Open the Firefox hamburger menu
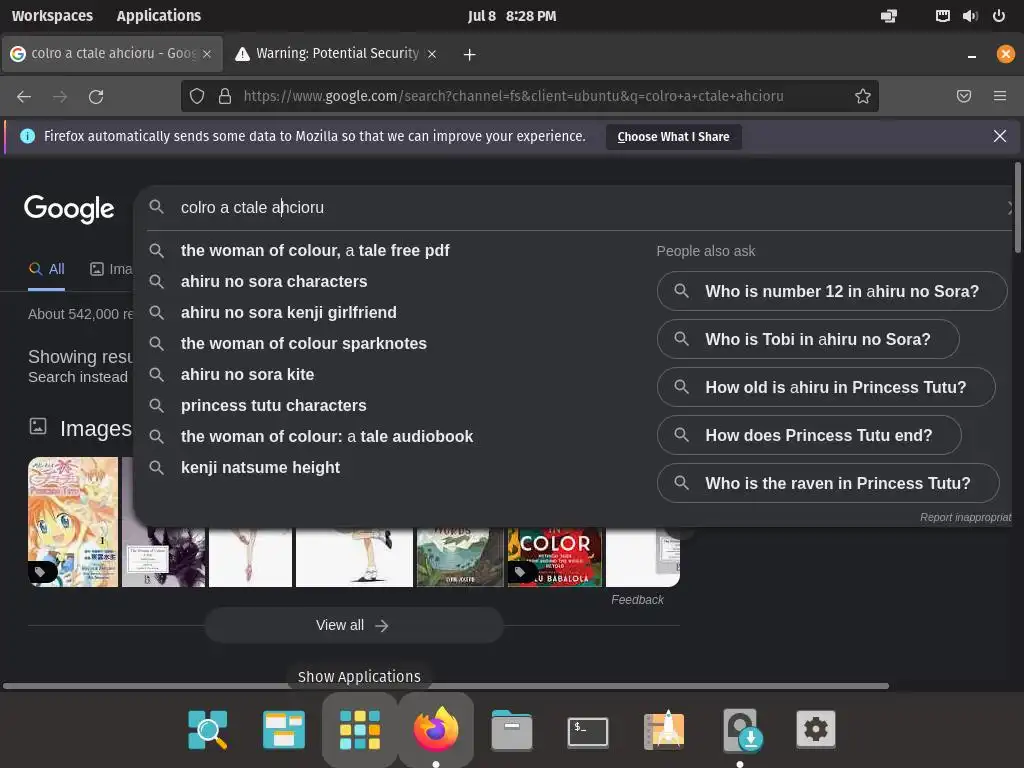Screen dimensions: 1024x768 (x=999, y=97)
